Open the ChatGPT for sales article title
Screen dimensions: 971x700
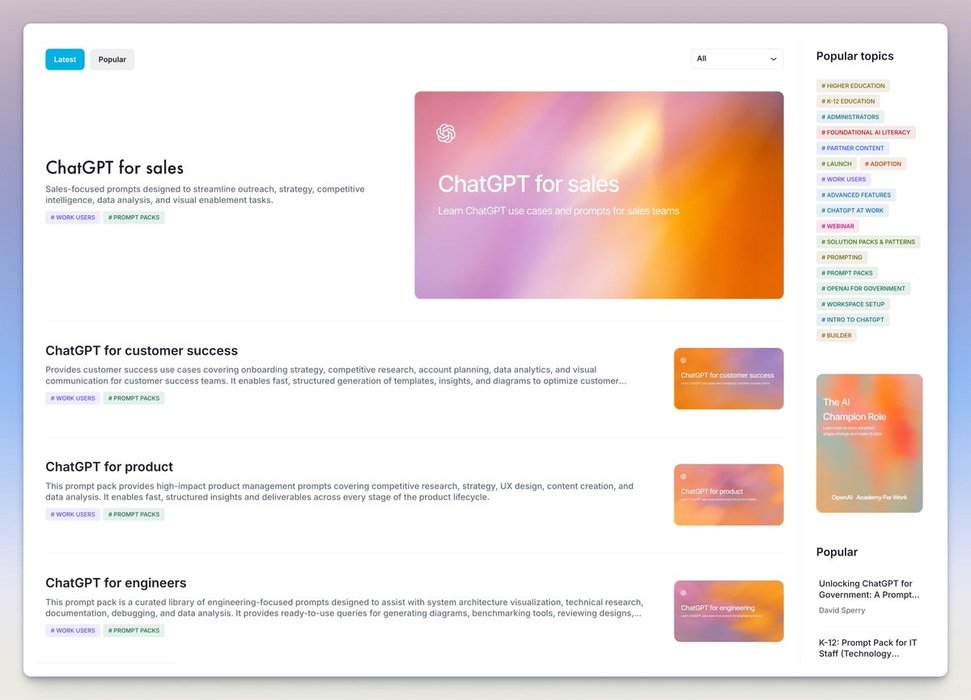coord(115,168)
